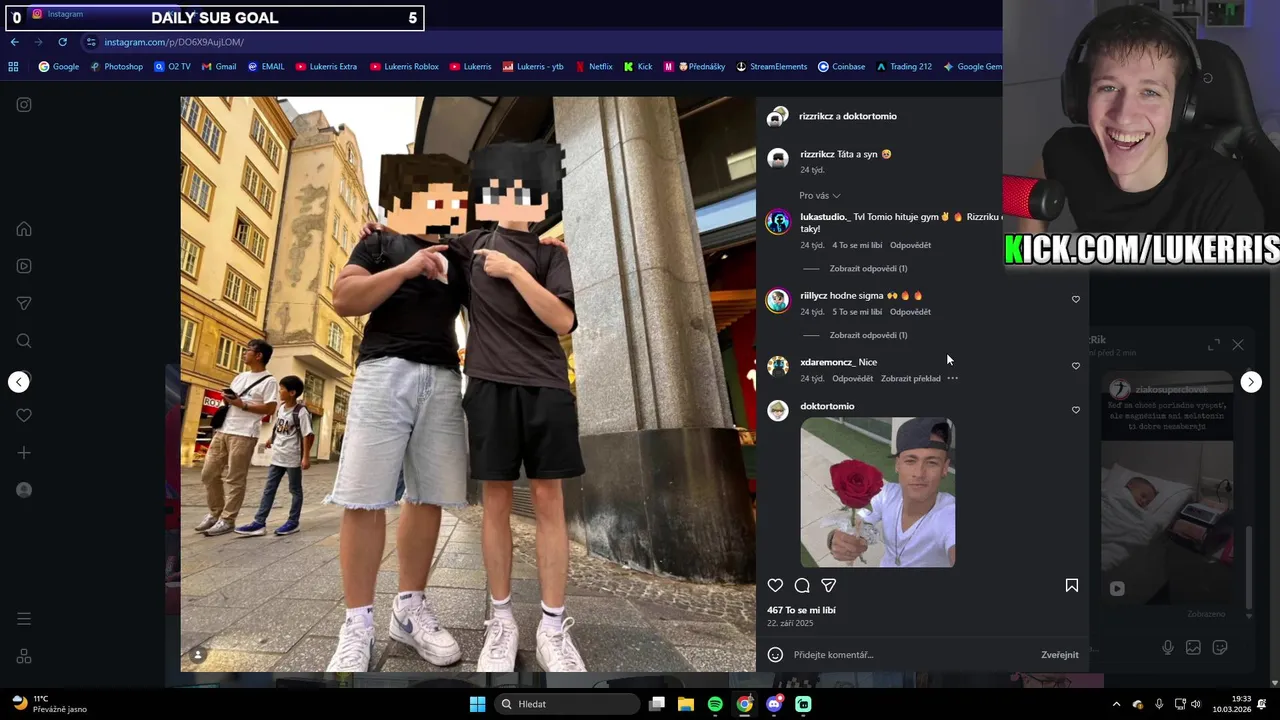Open the rose GIF image in doktortomio's comment

pyautogui.click(x=878, y=492)
